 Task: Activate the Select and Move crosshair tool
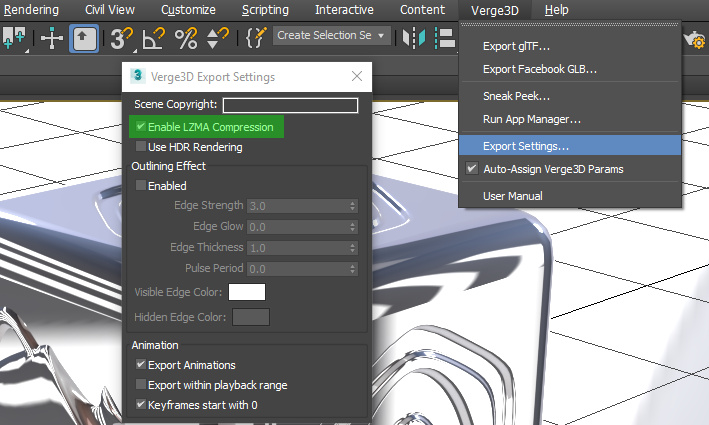point(52,38)
